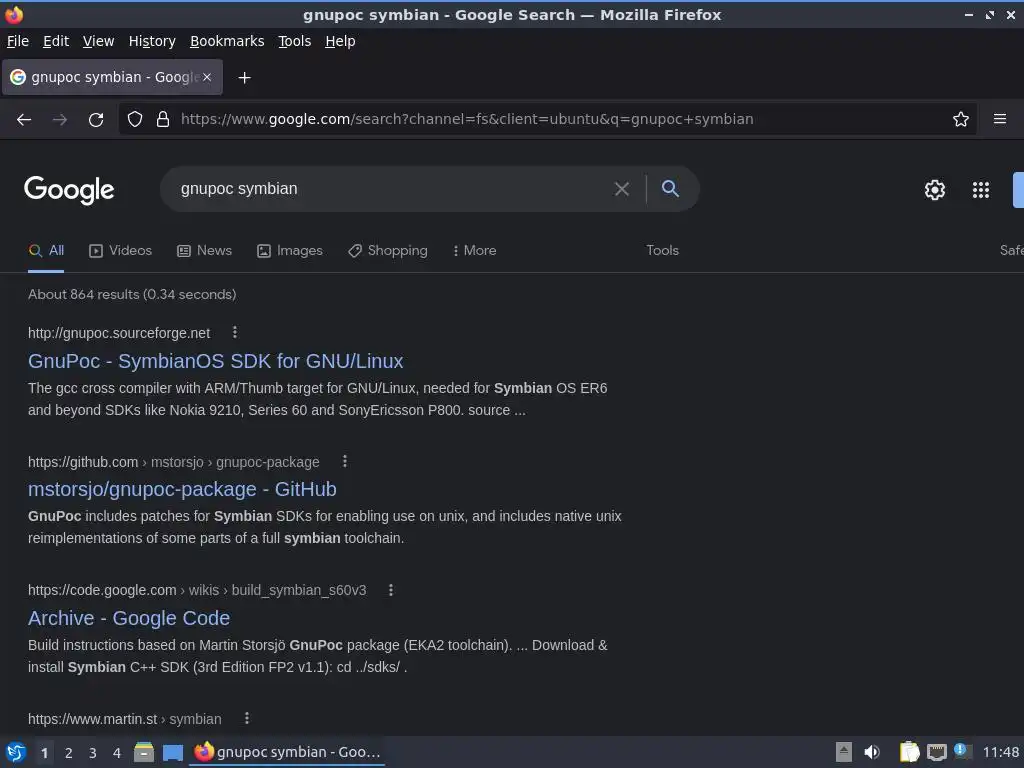Click the show desktop taskbar icon
Image resolution: width=1024 pixels, height=768 pixels.
[x=172, y=752]
